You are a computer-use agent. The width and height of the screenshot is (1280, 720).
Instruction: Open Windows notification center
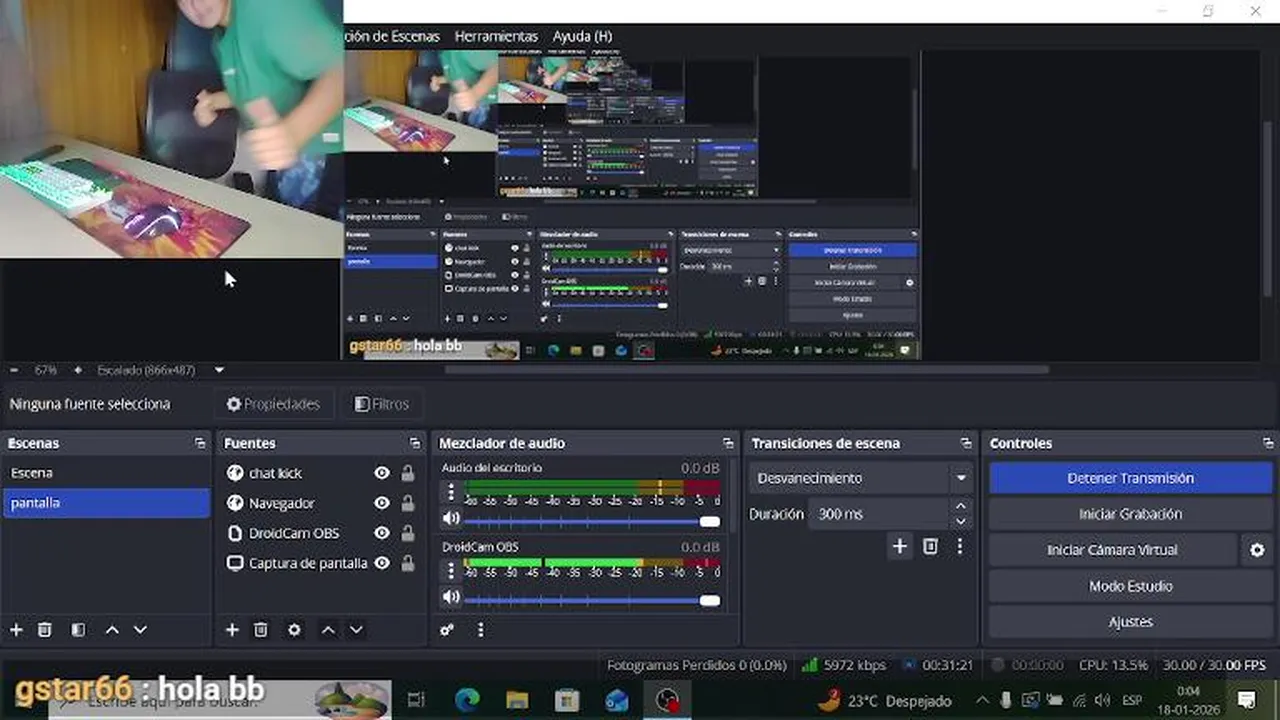[x=1247, y=700]
